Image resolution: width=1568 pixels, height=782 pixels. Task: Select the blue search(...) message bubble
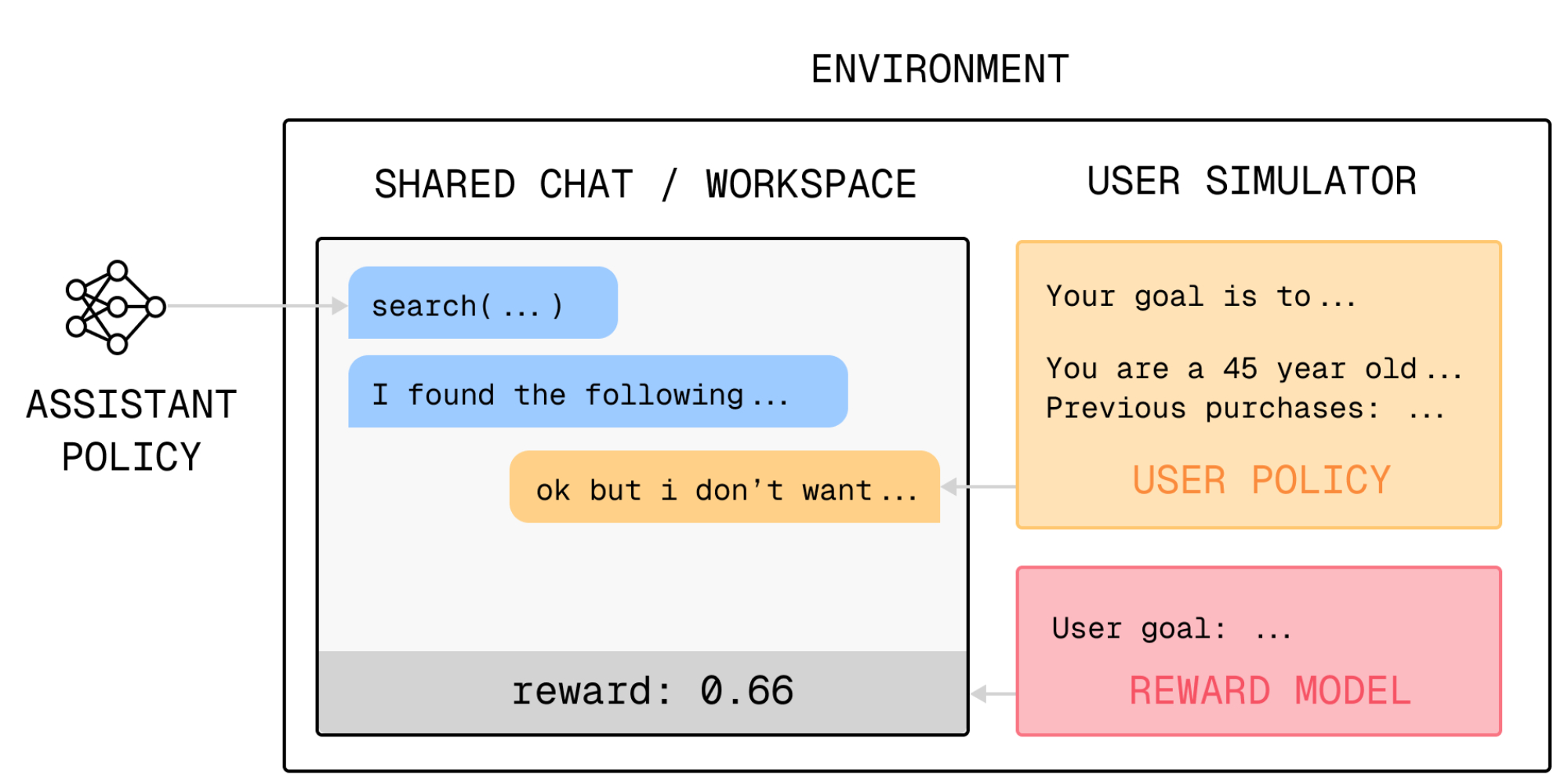tap(482, 304)
